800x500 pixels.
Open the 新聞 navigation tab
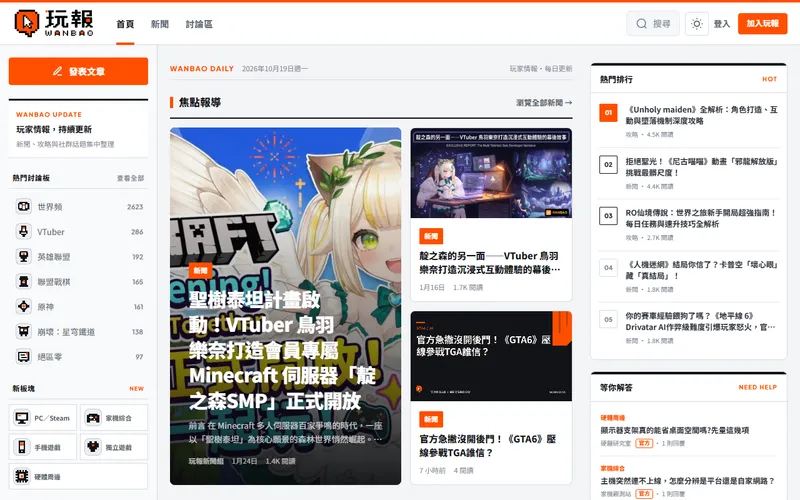[160, 24]
